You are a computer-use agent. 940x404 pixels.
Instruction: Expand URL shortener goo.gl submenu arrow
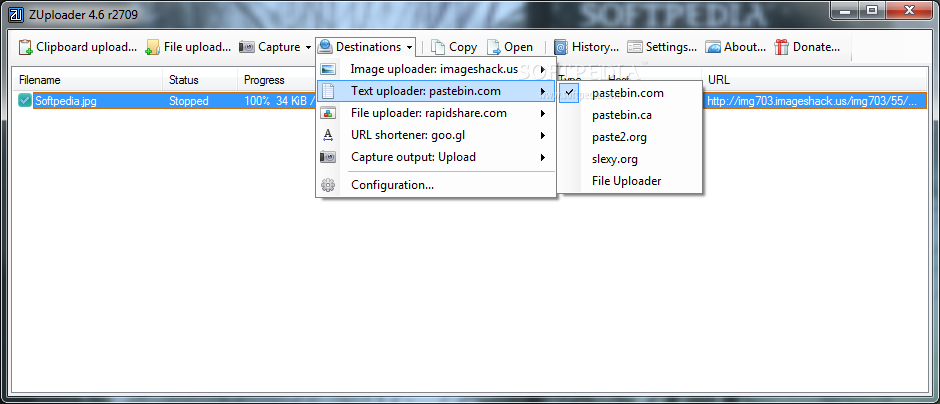click(543, 135)
